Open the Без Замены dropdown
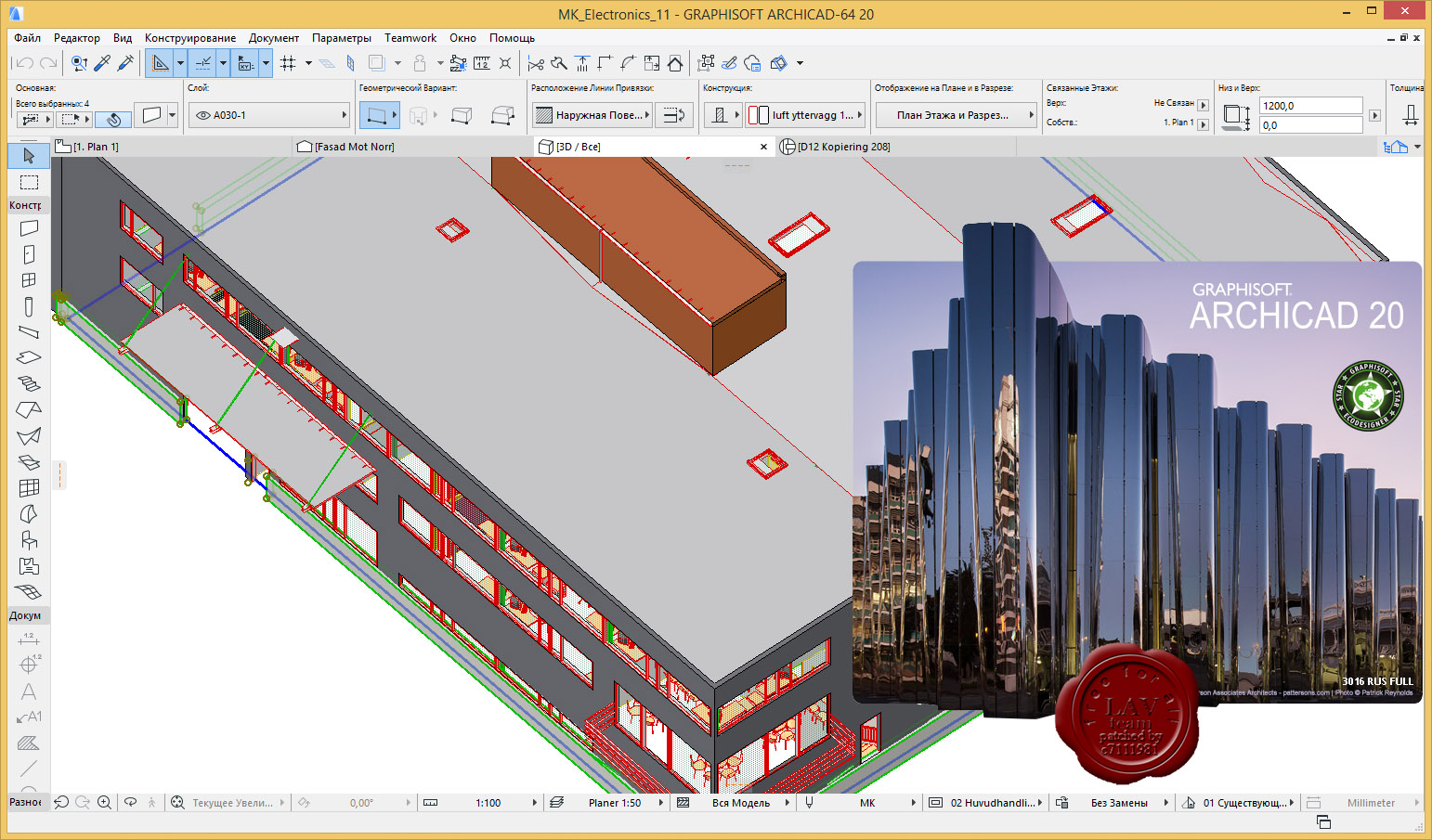 point(1113,803)
